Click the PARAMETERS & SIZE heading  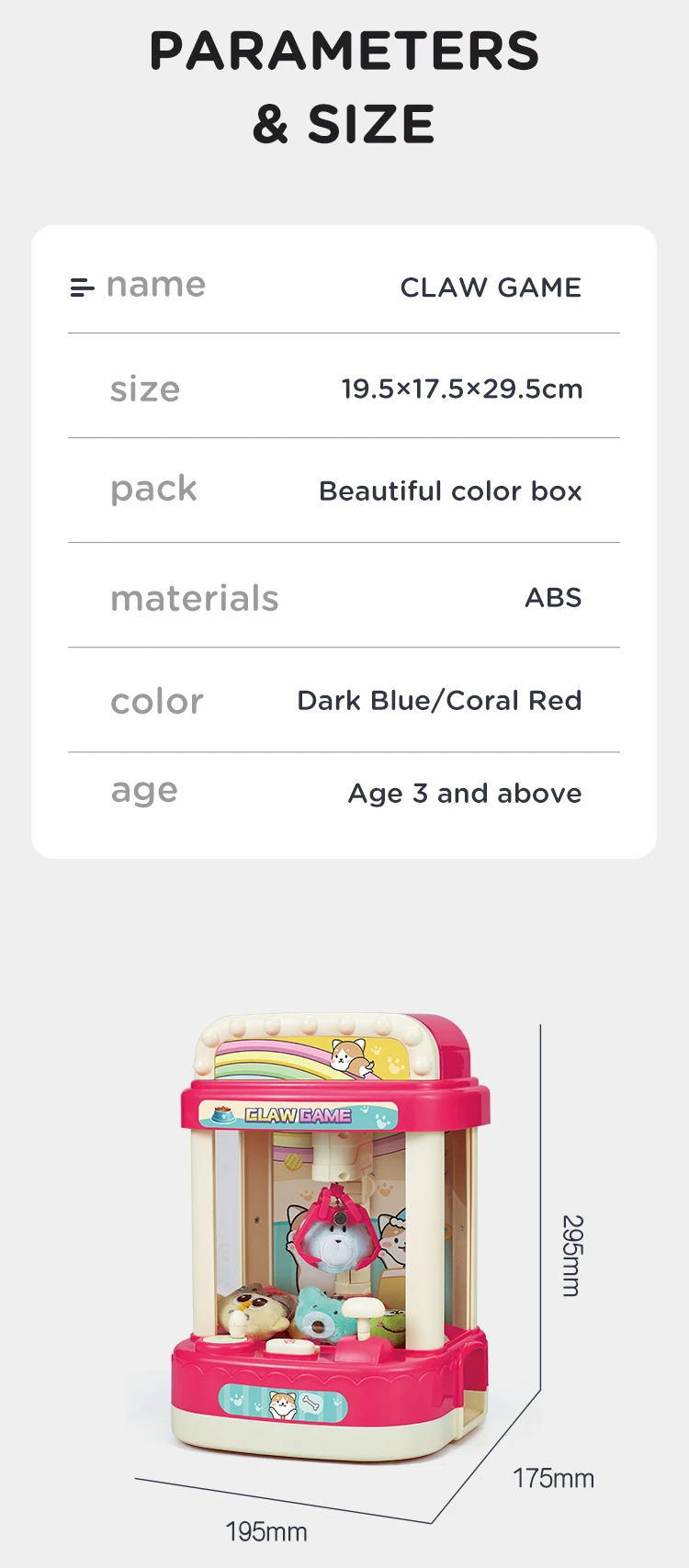coord(344,87)
